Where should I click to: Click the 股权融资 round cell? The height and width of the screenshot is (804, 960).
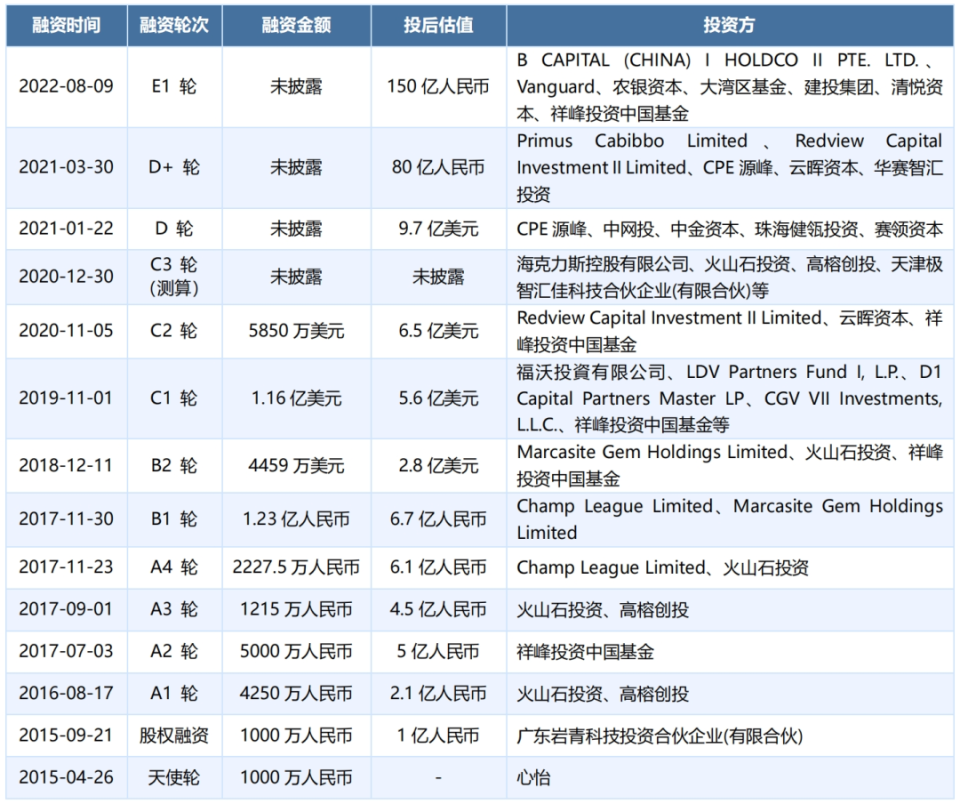[174, 735]
